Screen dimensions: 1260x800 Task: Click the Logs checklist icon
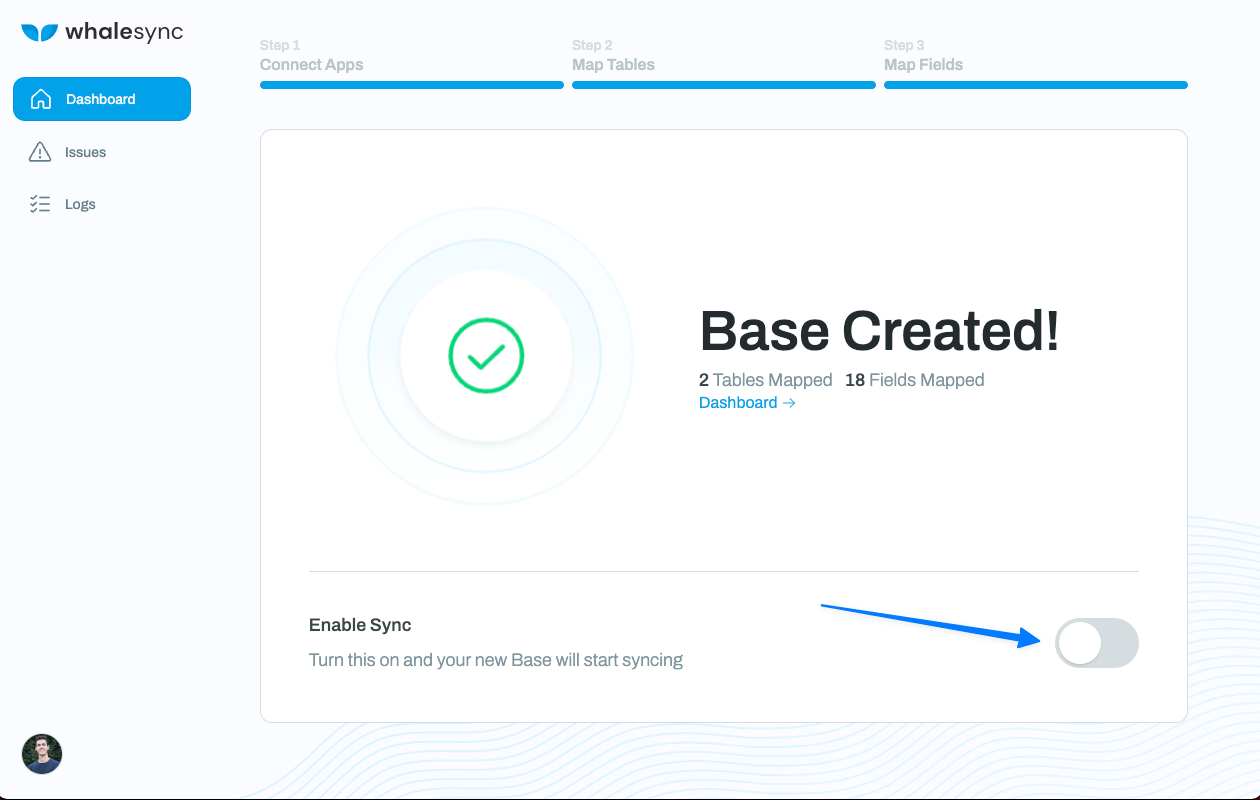click(x=40, y=204)
